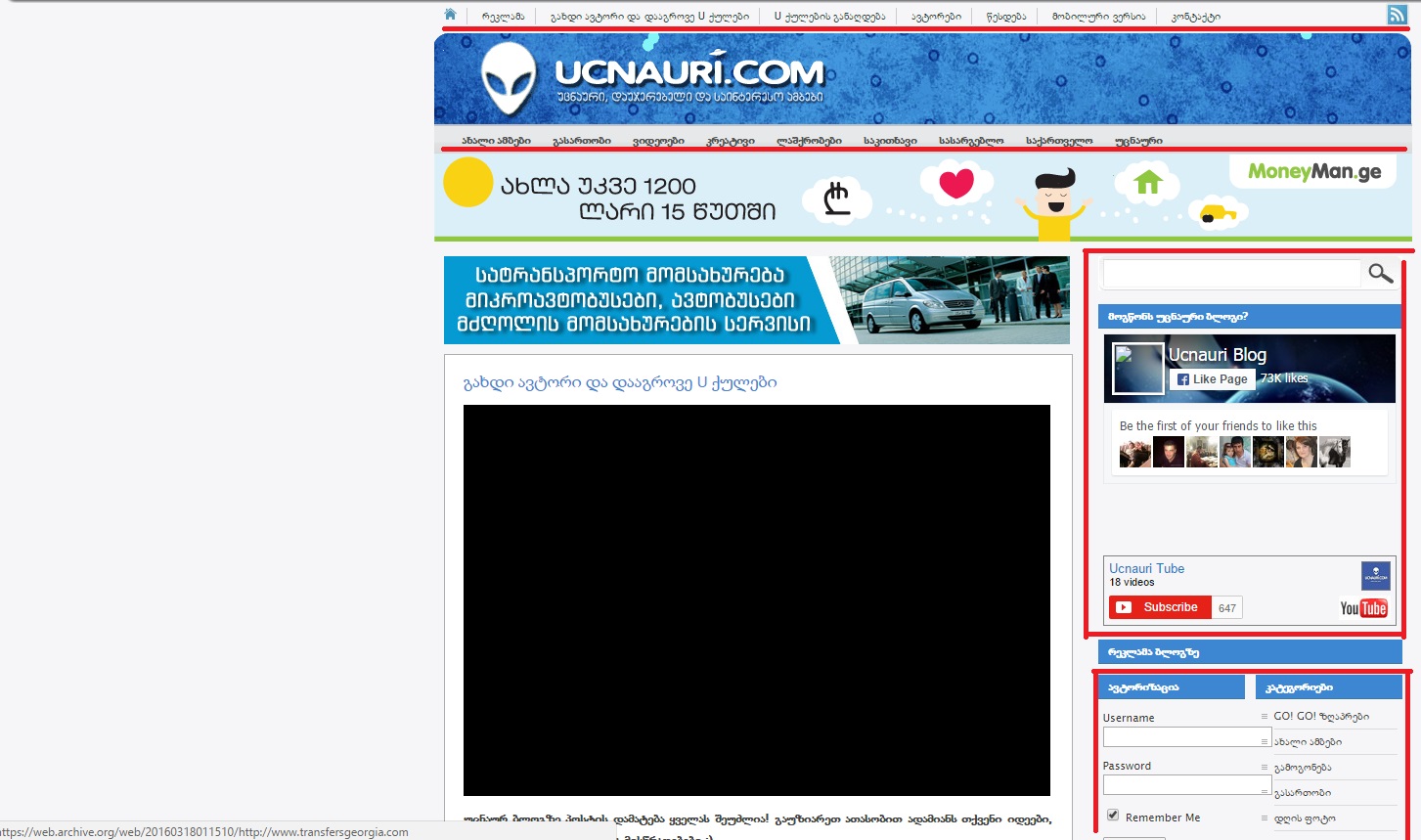The width and height of the screenshot is (1421, 840).
Task: Open გახდი ავტორი და დააგროვე U ქულები menu
Action: [x=649, y=17]
